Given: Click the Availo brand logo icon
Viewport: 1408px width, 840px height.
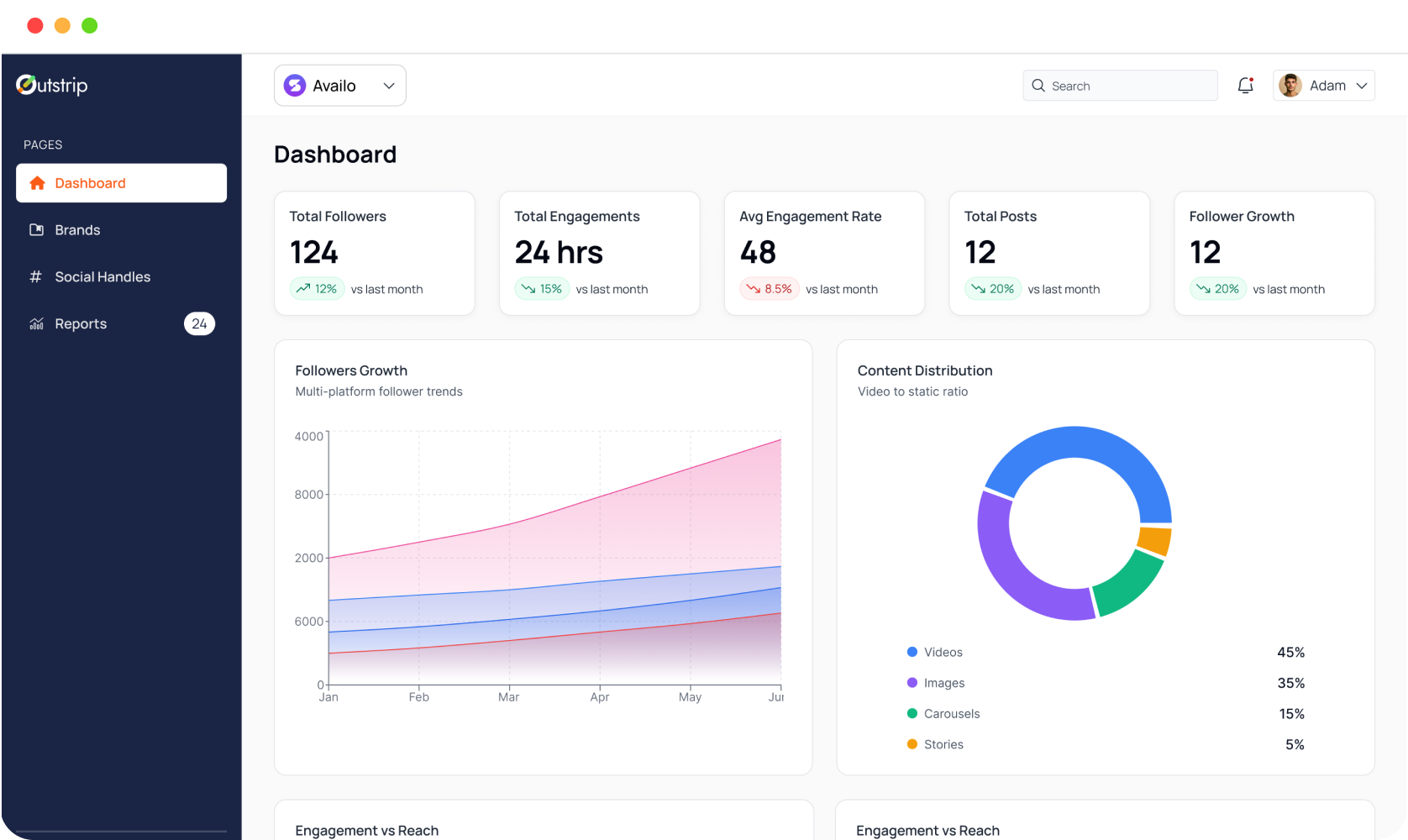Looking at the screenshot, I should (x=294, y=85).
